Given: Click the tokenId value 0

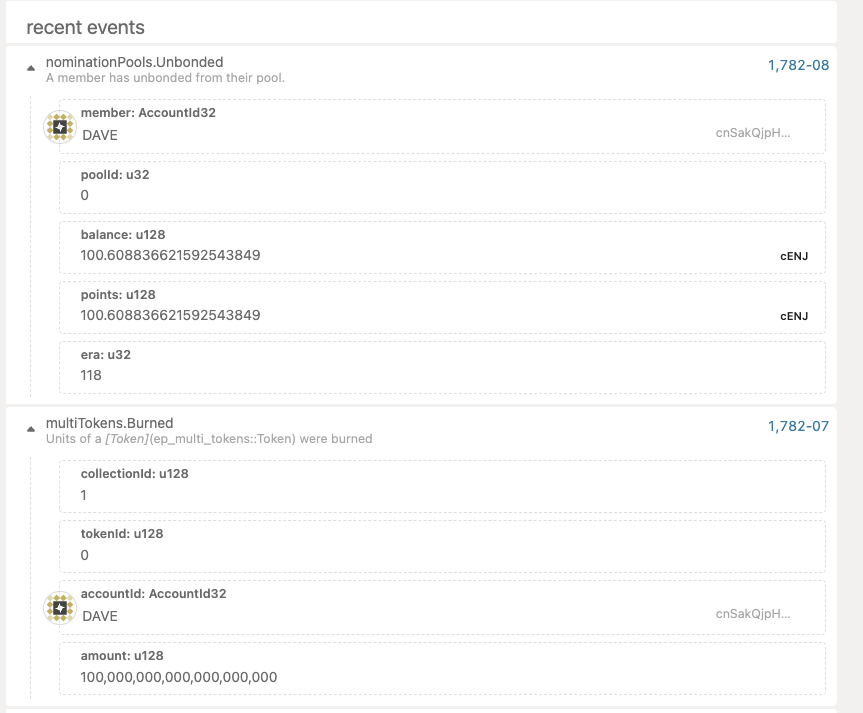Looking at the screenshot, I should coord(84,555).
